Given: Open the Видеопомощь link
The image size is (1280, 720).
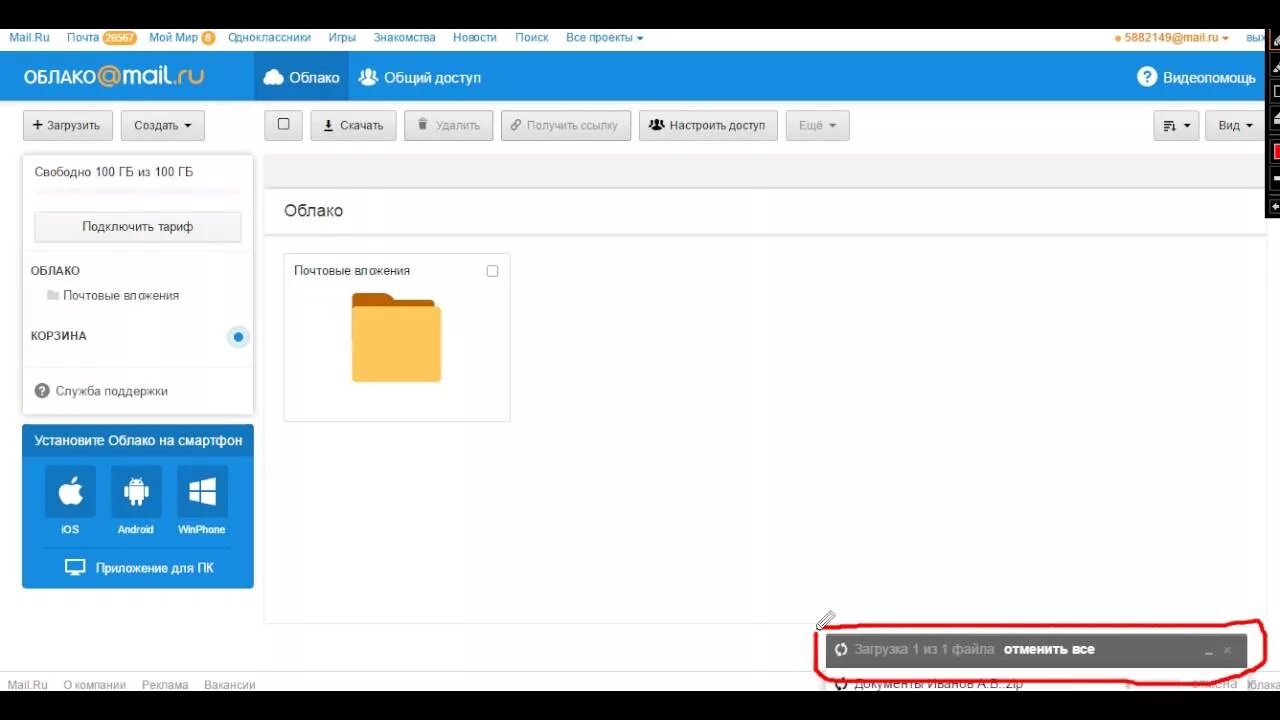Looking at the screenshot, I should [1209, 77].
